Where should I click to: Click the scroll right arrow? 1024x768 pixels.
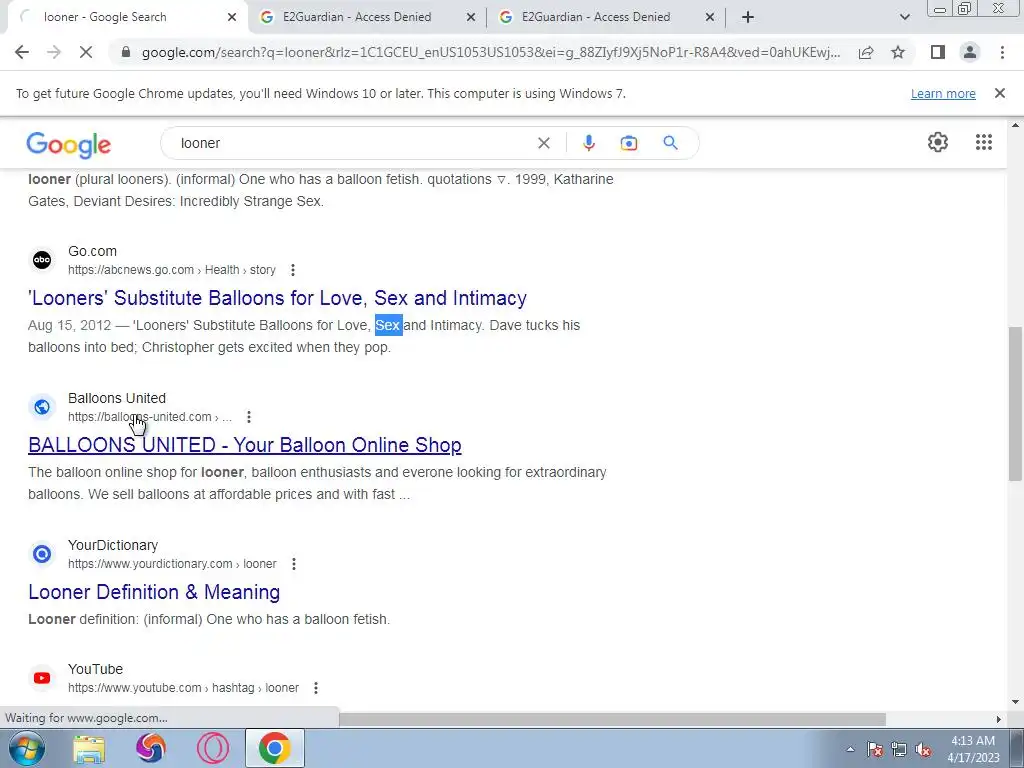pos(998,719)
